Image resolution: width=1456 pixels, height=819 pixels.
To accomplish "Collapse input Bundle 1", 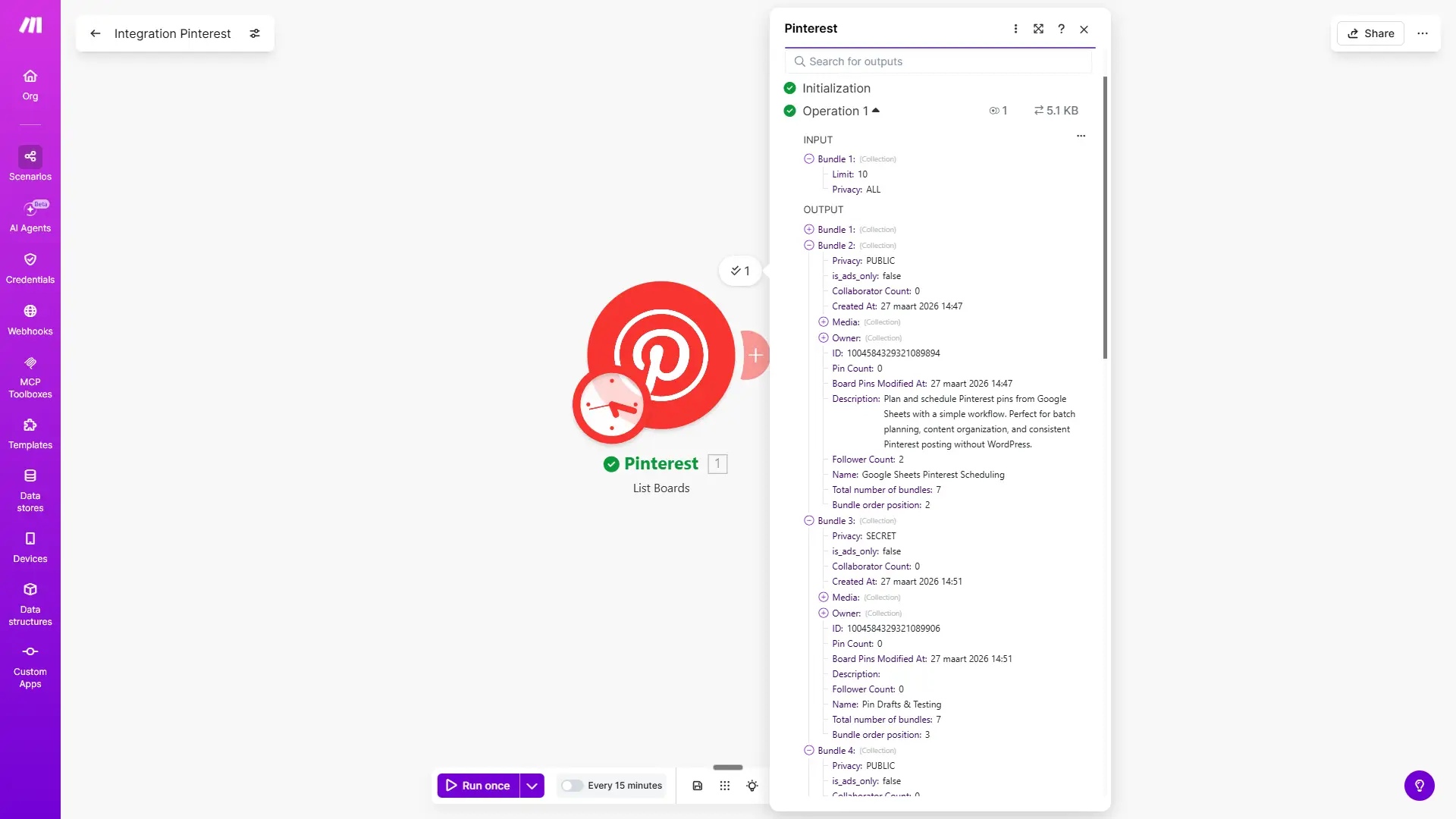I will tap(809, 159).
